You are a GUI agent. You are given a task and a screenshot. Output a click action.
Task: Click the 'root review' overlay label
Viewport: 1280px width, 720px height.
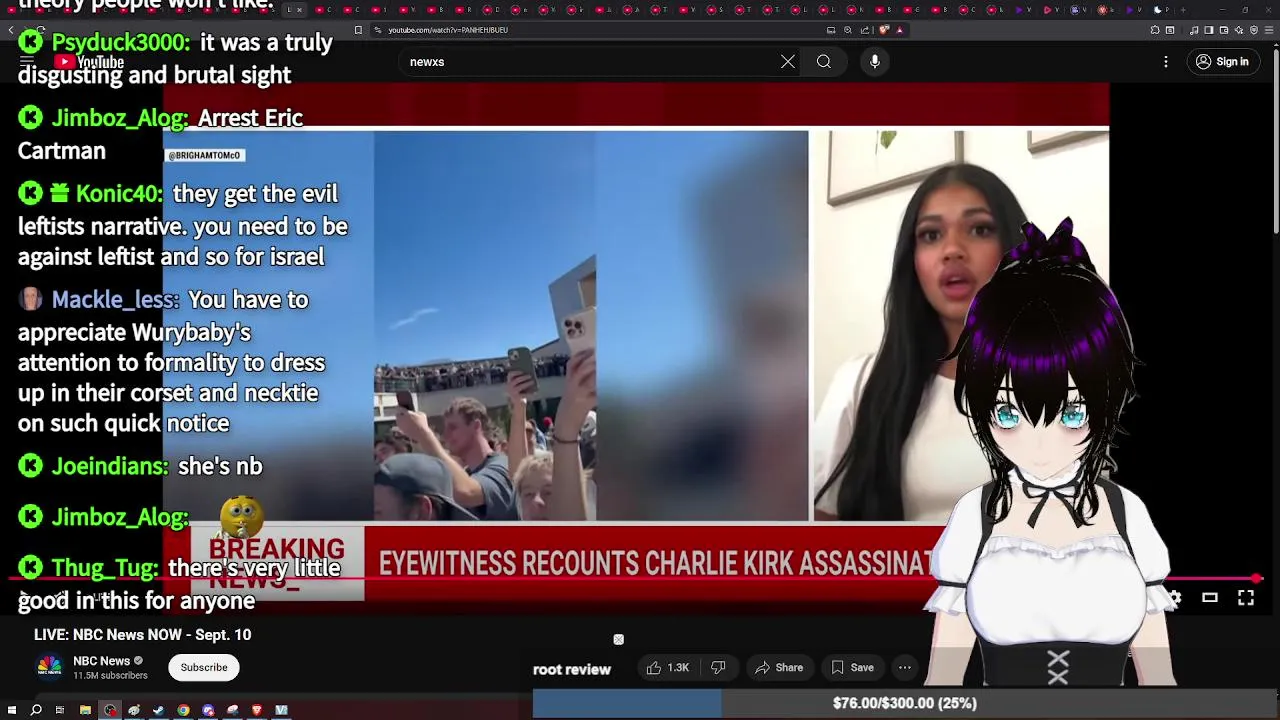(572, 670)
